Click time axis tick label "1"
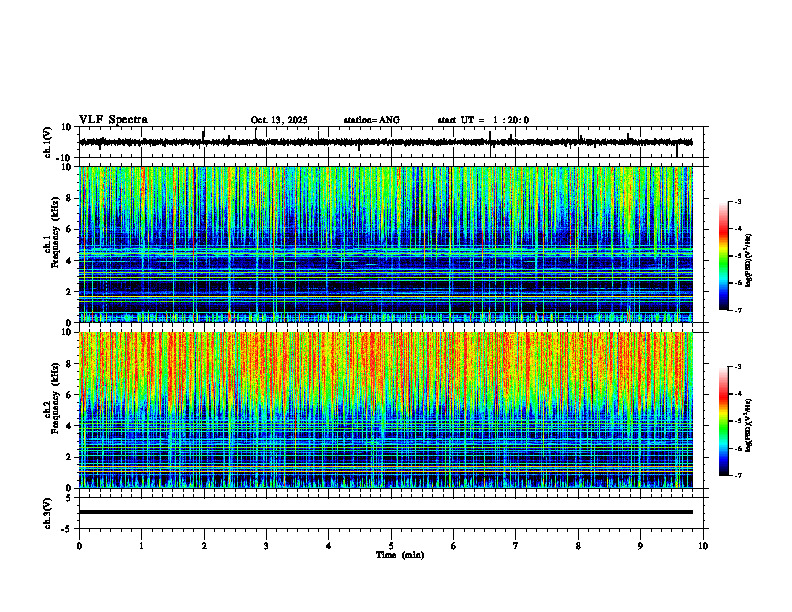 [141, 546]
